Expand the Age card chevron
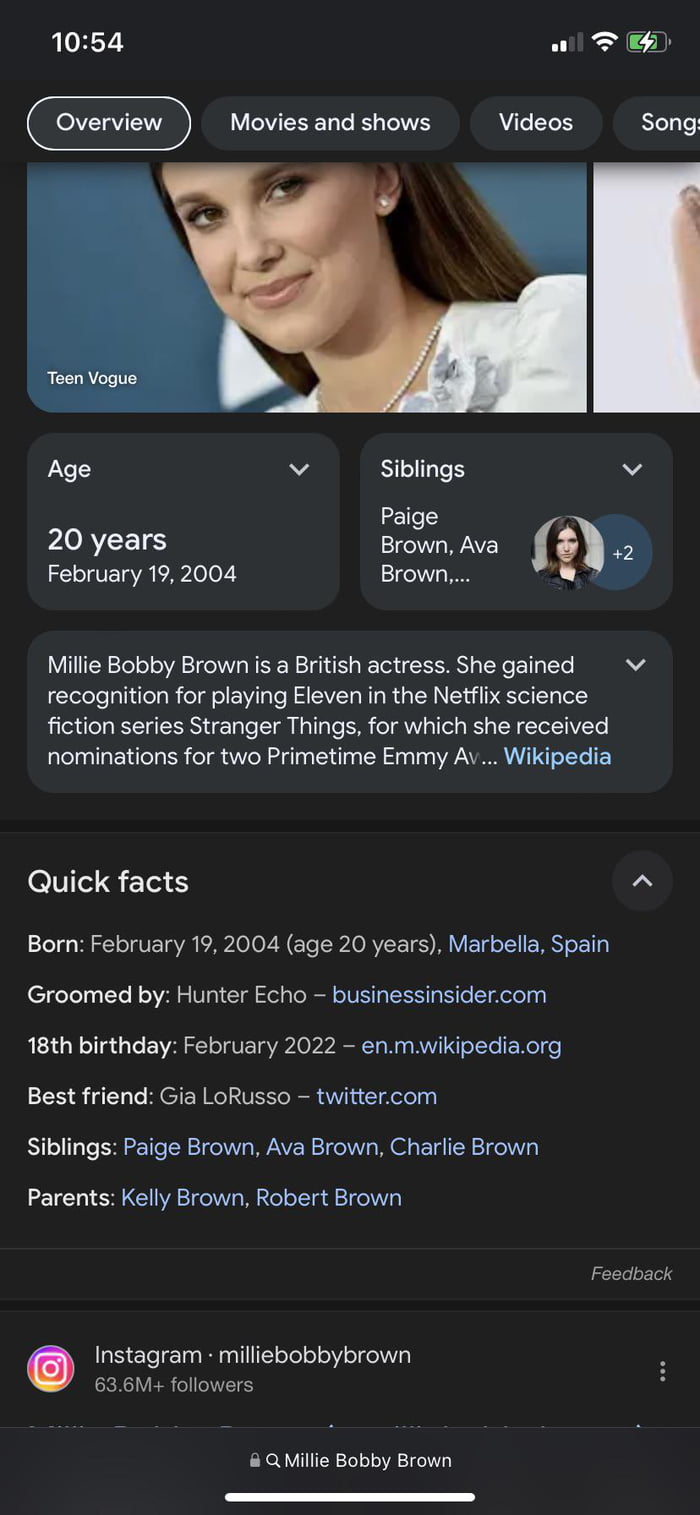The width and height of the screenshot is (700, 1515). 297,469
